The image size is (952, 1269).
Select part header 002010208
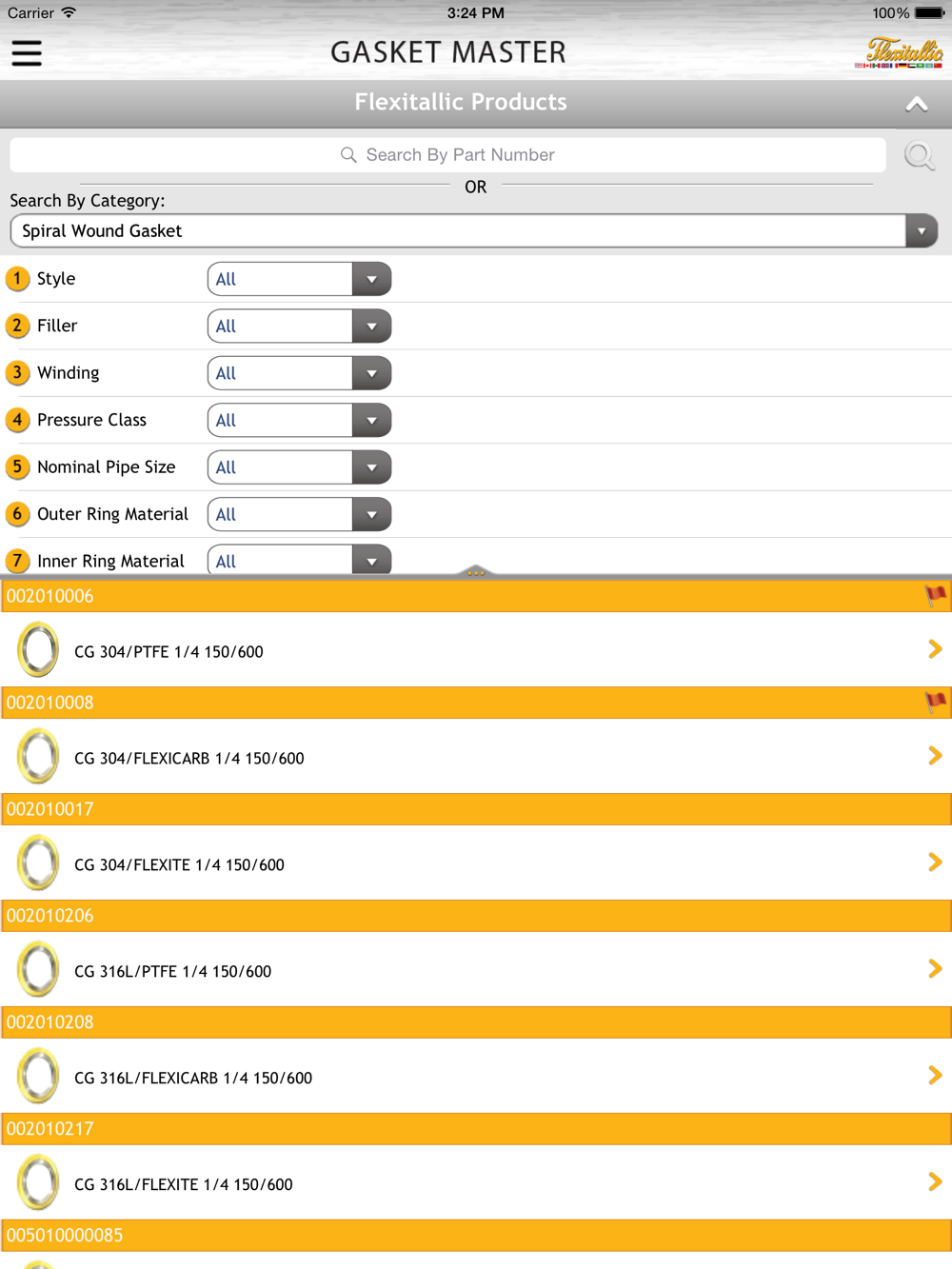click(476, 1022)
